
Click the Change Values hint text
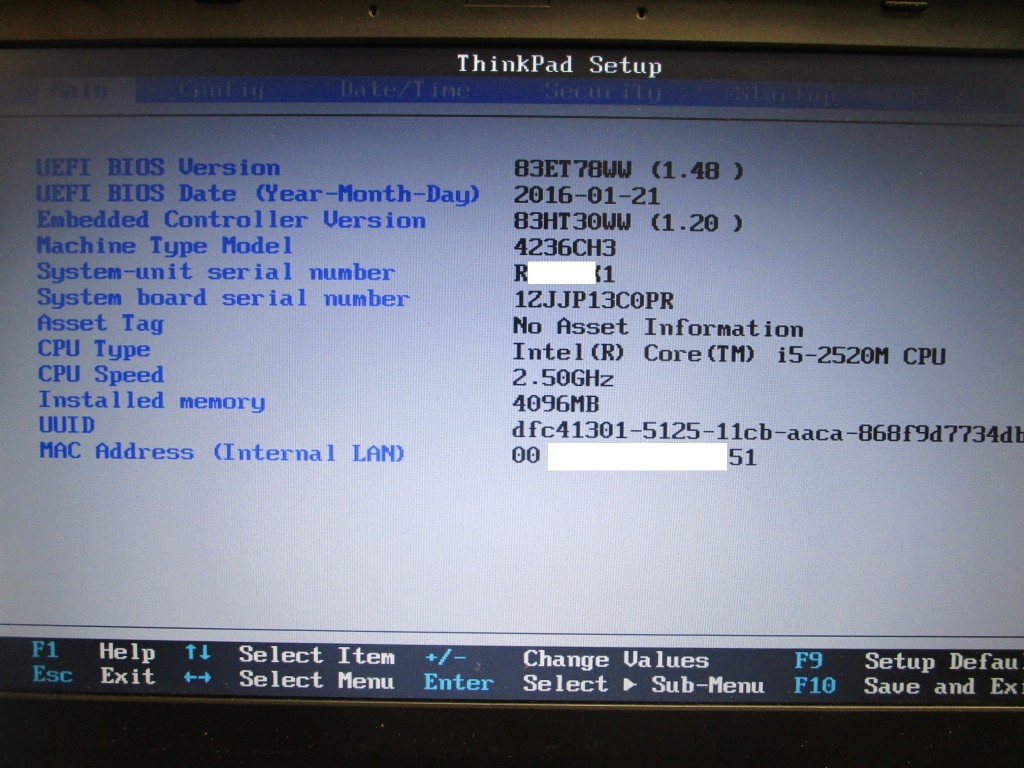tap(616, 659)
